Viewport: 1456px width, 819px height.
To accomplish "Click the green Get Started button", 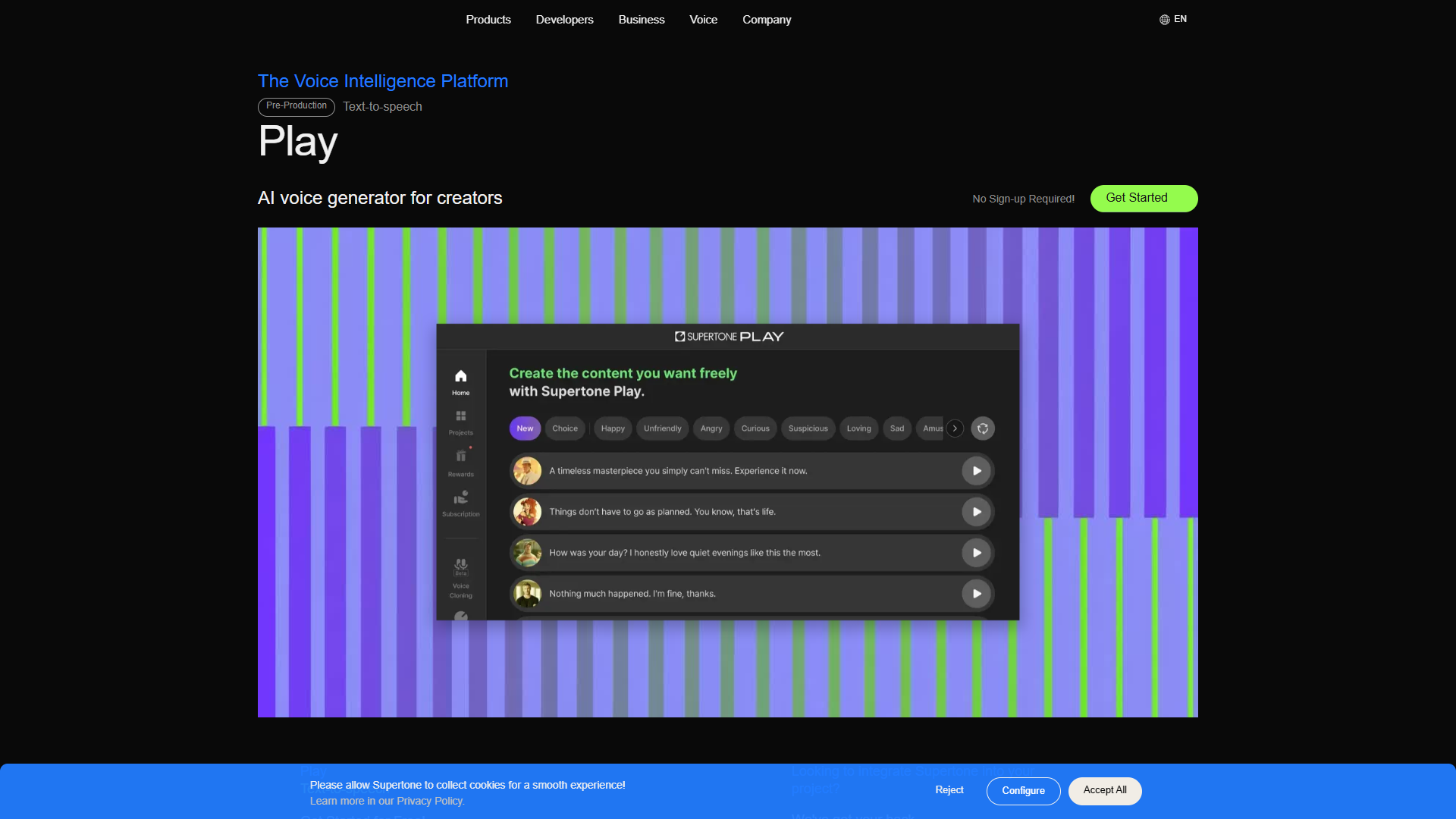I will 1144,199.
